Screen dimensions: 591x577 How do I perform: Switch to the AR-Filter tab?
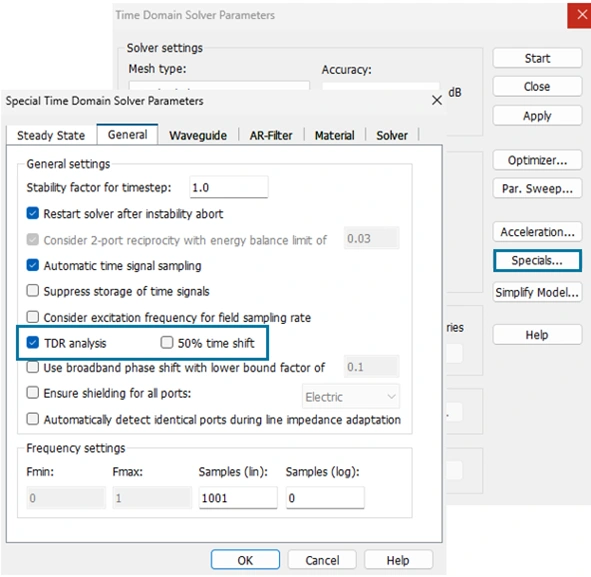[x=271, y=135]
